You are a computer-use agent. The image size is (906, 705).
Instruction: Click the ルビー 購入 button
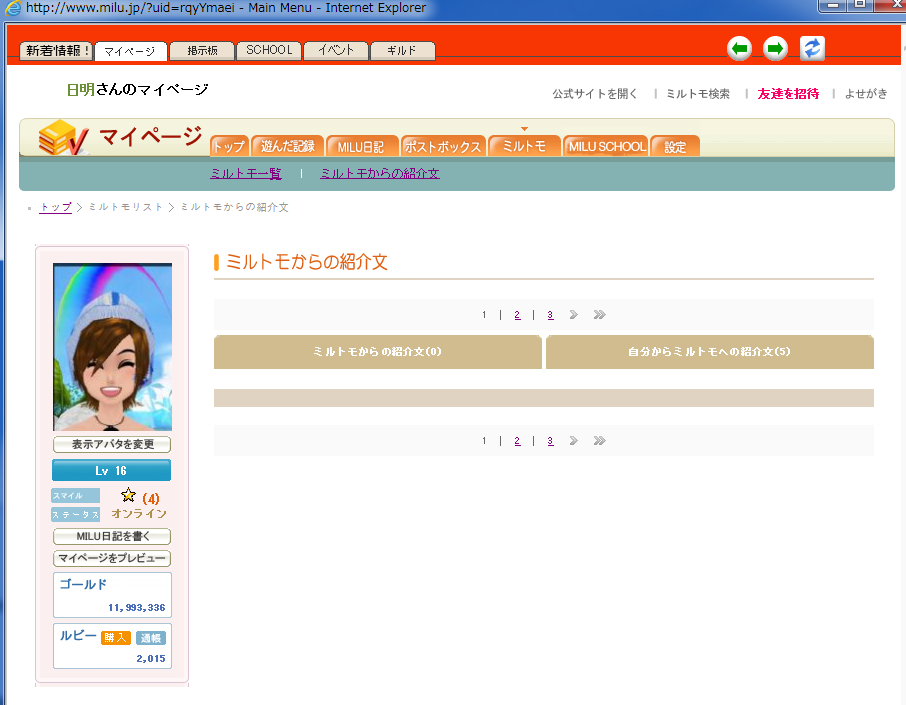click(116, 638)
